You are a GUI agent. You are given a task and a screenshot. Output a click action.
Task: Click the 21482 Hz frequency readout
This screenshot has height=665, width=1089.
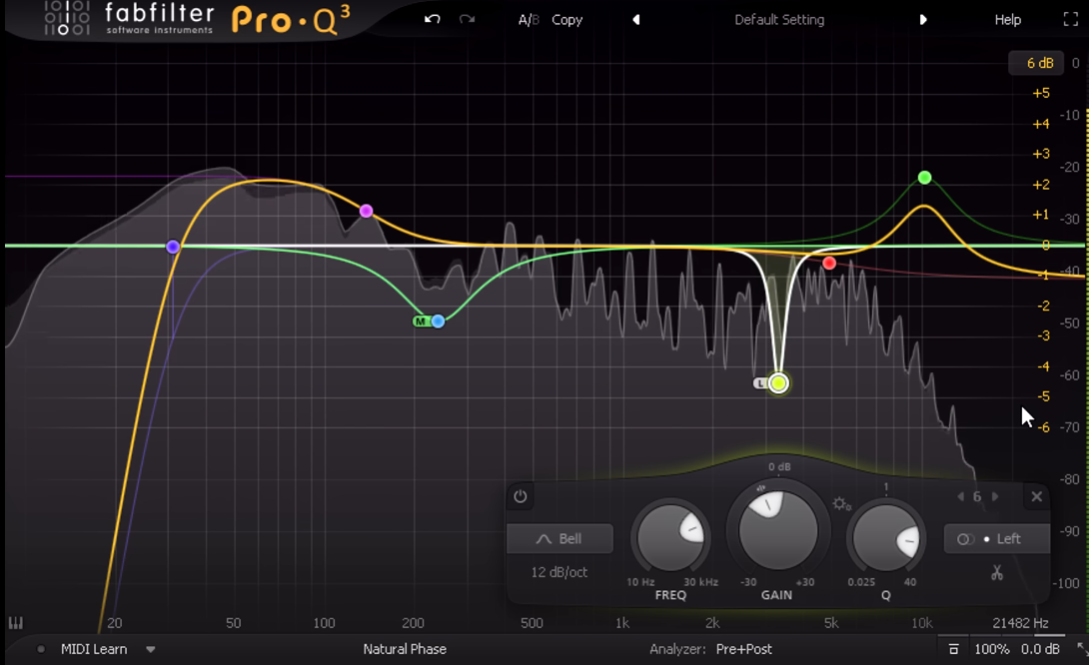tap(1020, 623)
